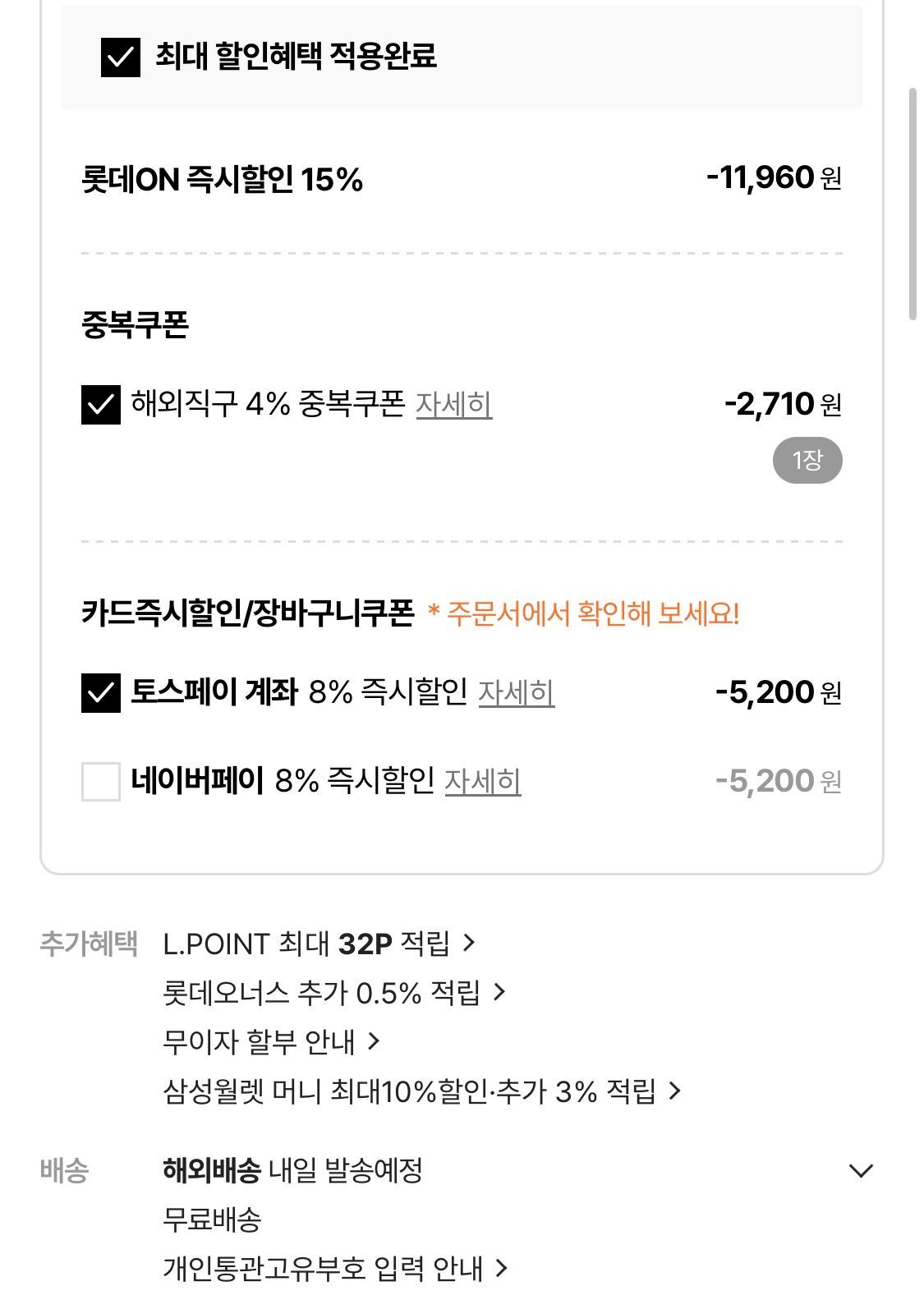Open 롯데오너스 추가 0.5% 적립 info
Viewport: 924px width, 1309px height.
click(x=321, y=993)
